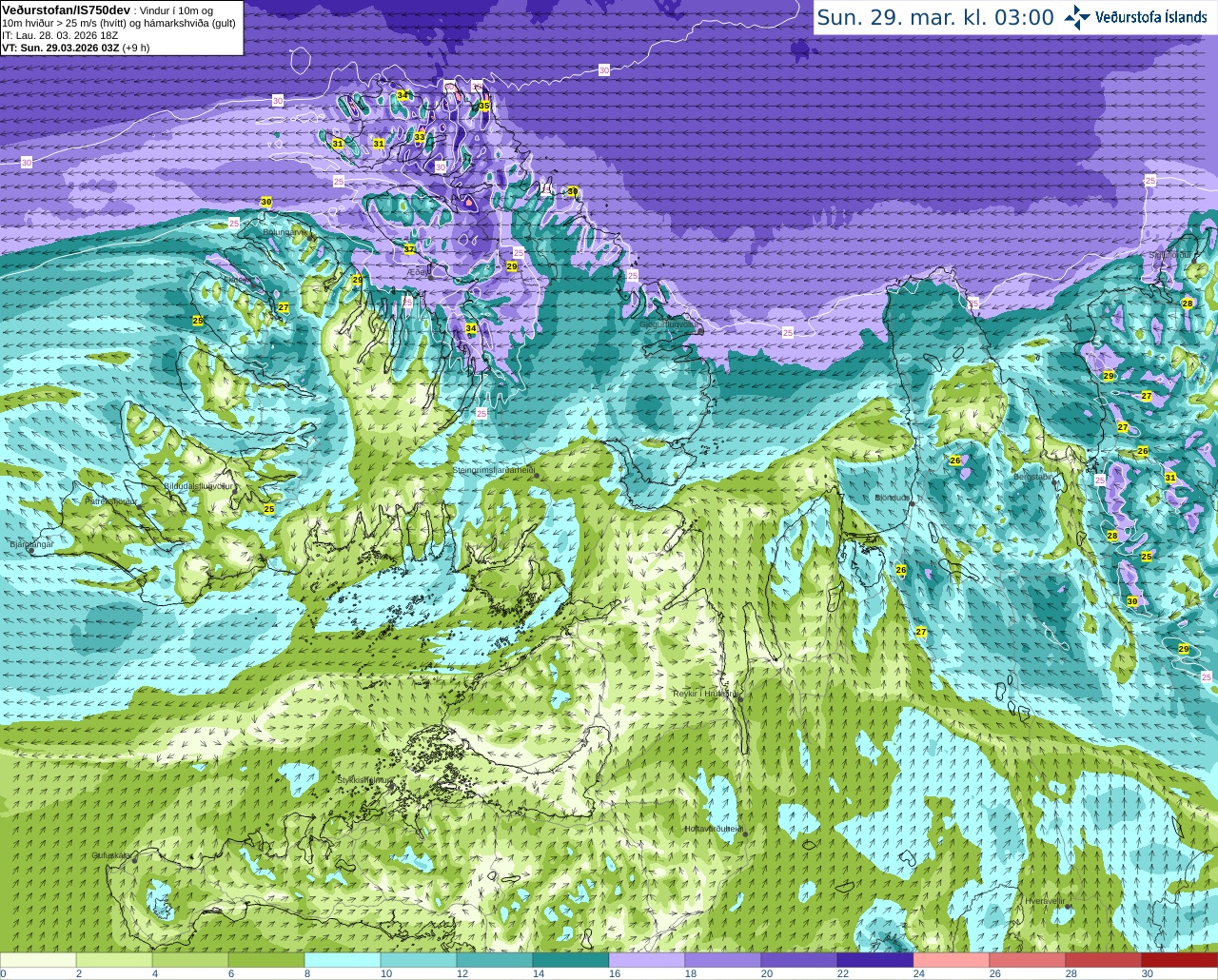This screenshot has width=1218, height=980.
Task: Click the Bjargtangar station marker
Action: click(32, 550)
